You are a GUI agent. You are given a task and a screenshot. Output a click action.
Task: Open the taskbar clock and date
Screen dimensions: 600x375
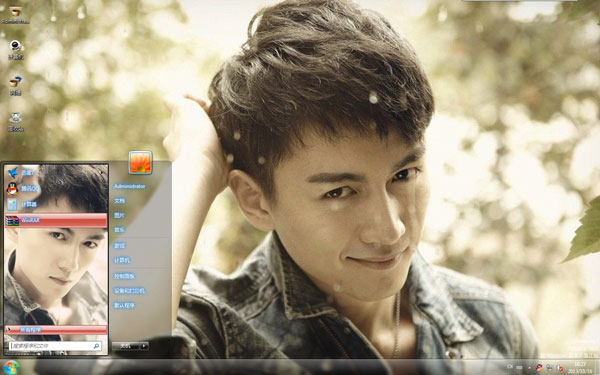point(581,368)
